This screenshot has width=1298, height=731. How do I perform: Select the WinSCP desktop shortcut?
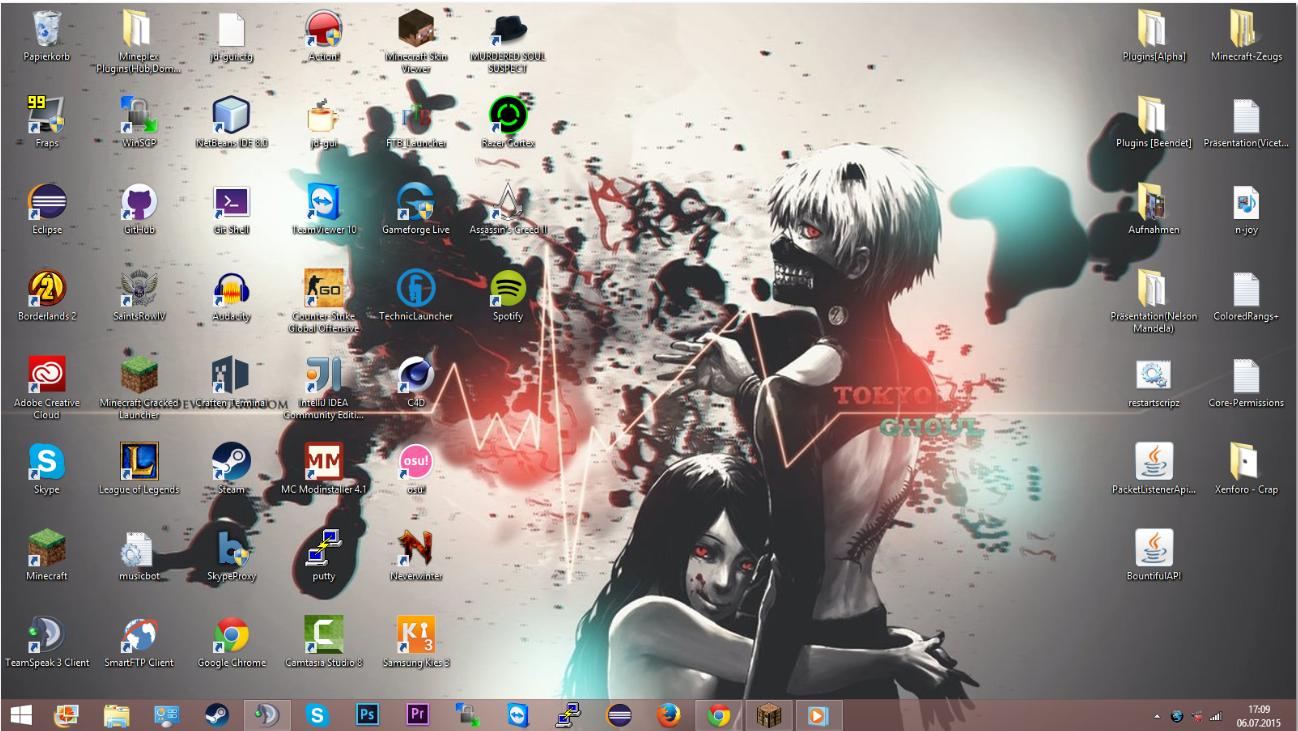pyautogui.click(x=139, y=123)
